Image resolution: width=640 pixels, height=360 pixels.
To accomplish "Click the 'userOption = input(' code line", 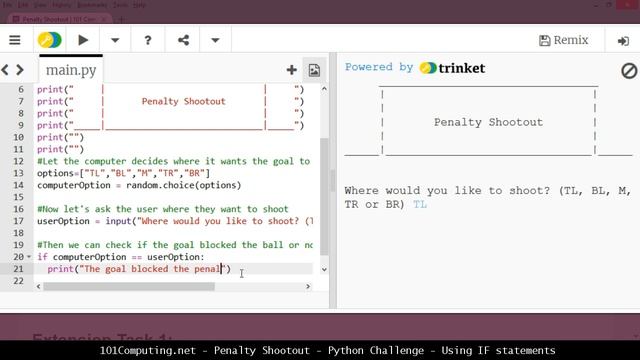I will [176, 221].
